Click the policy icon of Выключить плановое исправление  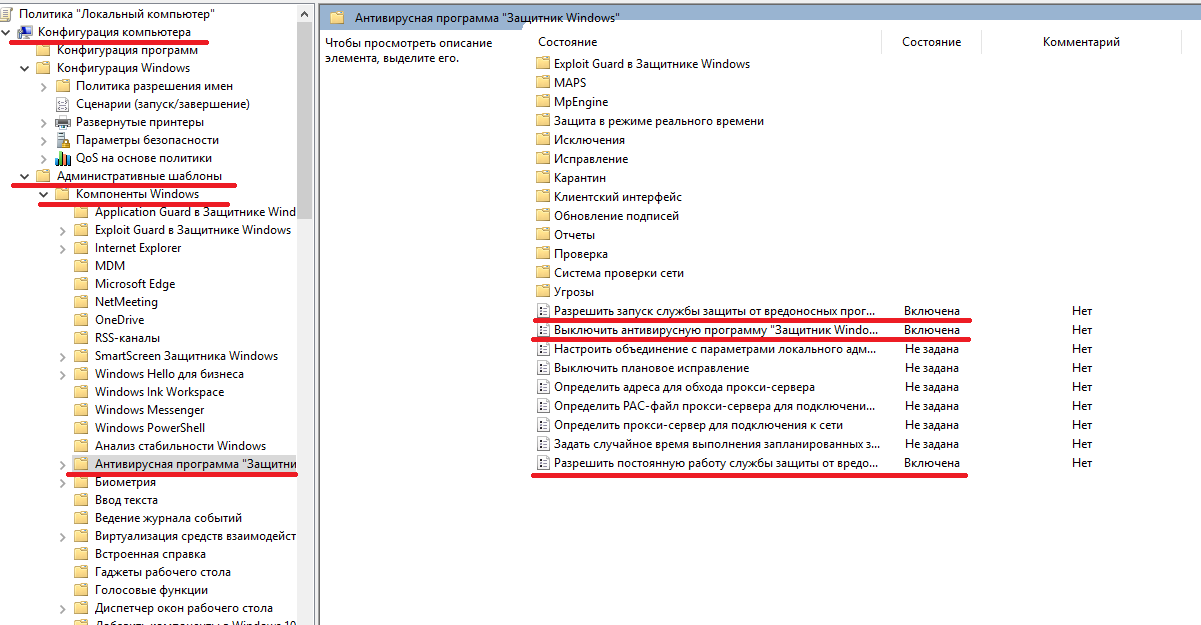tap(543, 368)
